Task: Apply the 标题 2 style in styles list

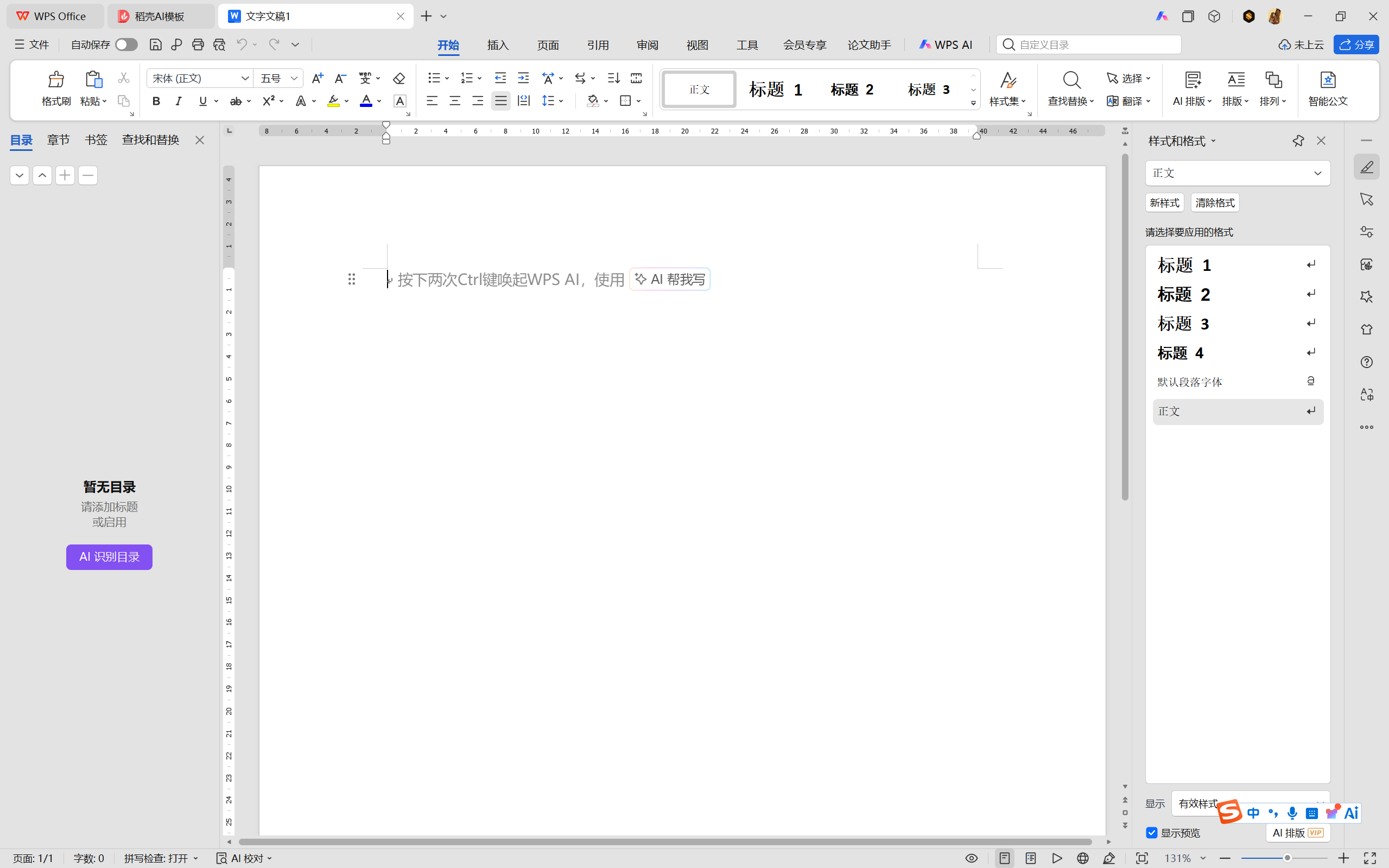Action: pos(1238,294)
